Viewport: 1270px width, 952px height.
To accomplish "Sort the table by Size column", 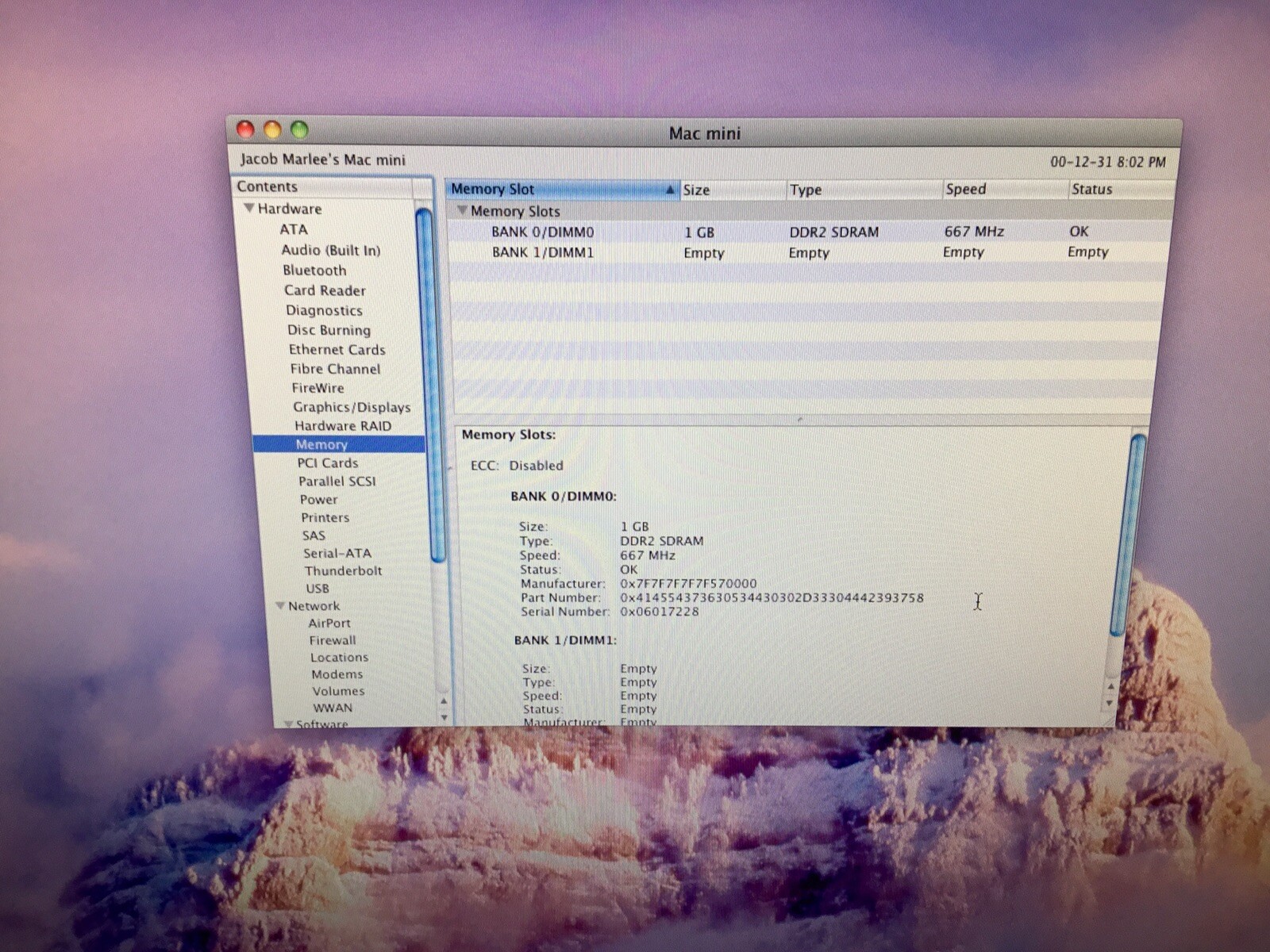I will click(697, 190).
